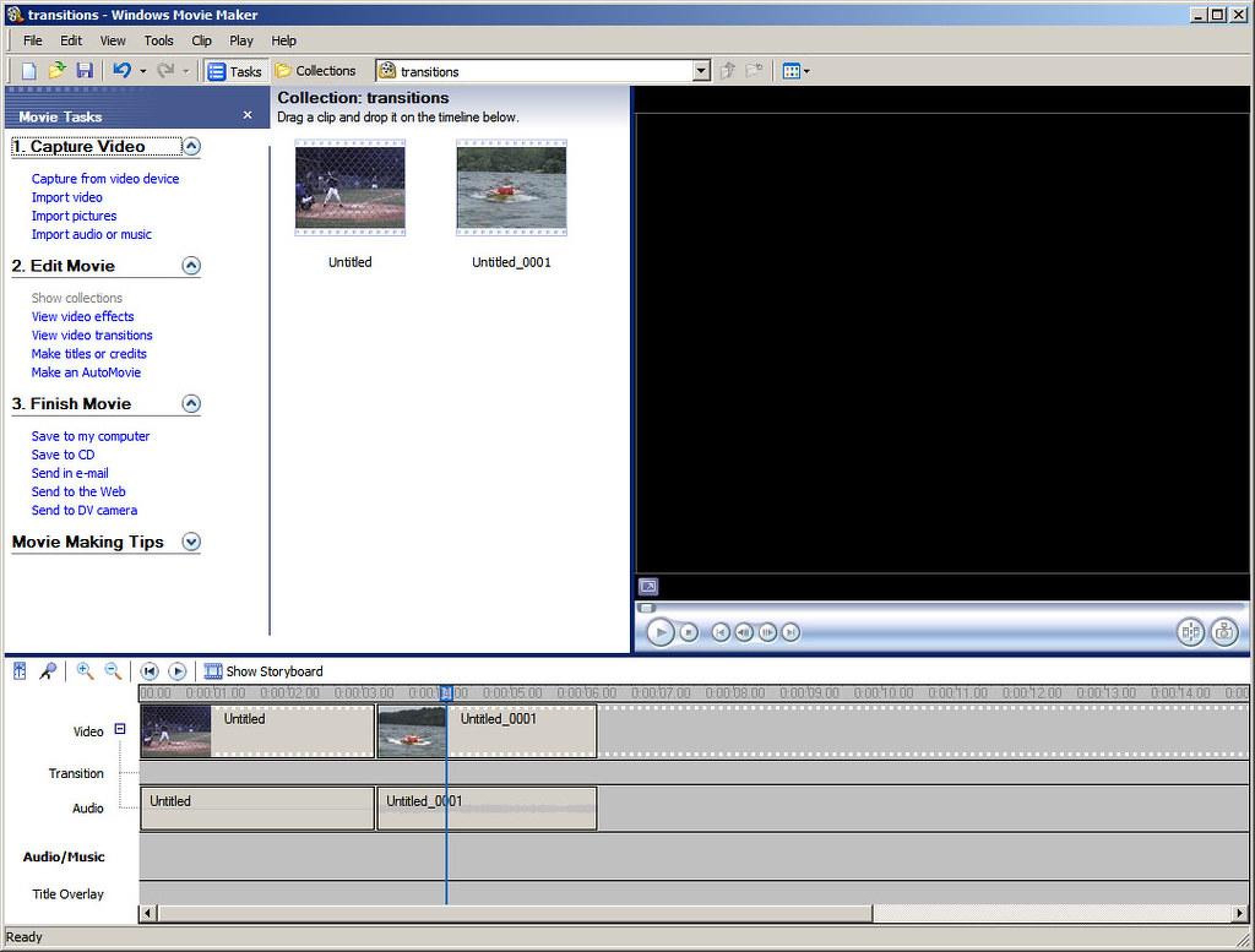This screenshot has height=952, width=1255.
Task: Undo the last action
Action: tap(121, 70)
